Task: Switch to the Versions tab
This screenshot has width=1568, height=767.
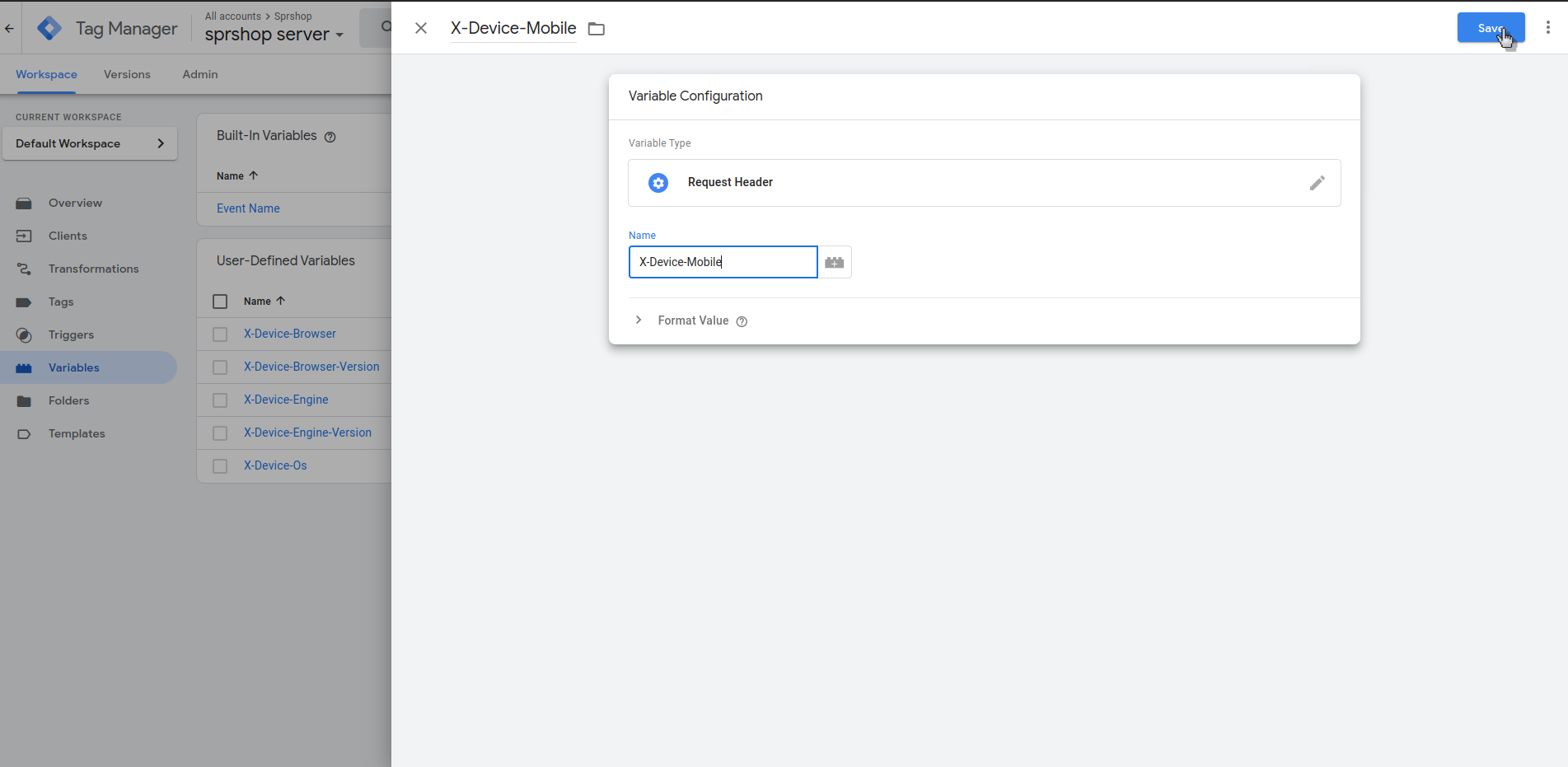Action: (x=127, y=74)
